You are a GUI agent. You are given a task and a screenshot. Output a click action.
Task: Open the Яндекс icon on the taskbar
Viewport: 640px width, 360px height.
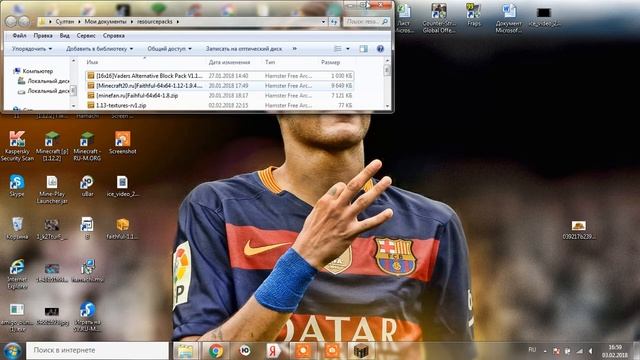[x=273, y=351]
